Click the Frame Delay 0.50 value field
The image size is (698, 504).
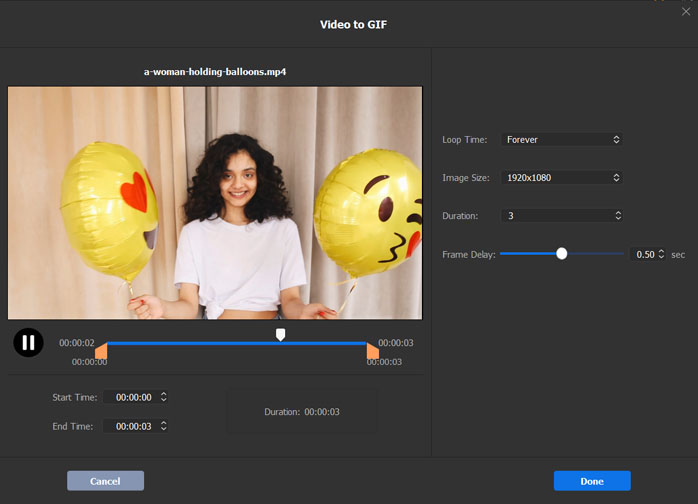[645, 254]
